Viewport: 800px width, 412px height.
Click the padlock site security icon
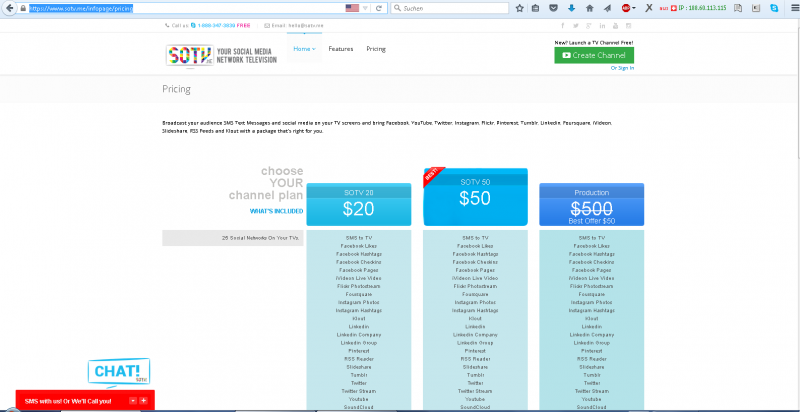pyautogui.click(x=22, y=8)
